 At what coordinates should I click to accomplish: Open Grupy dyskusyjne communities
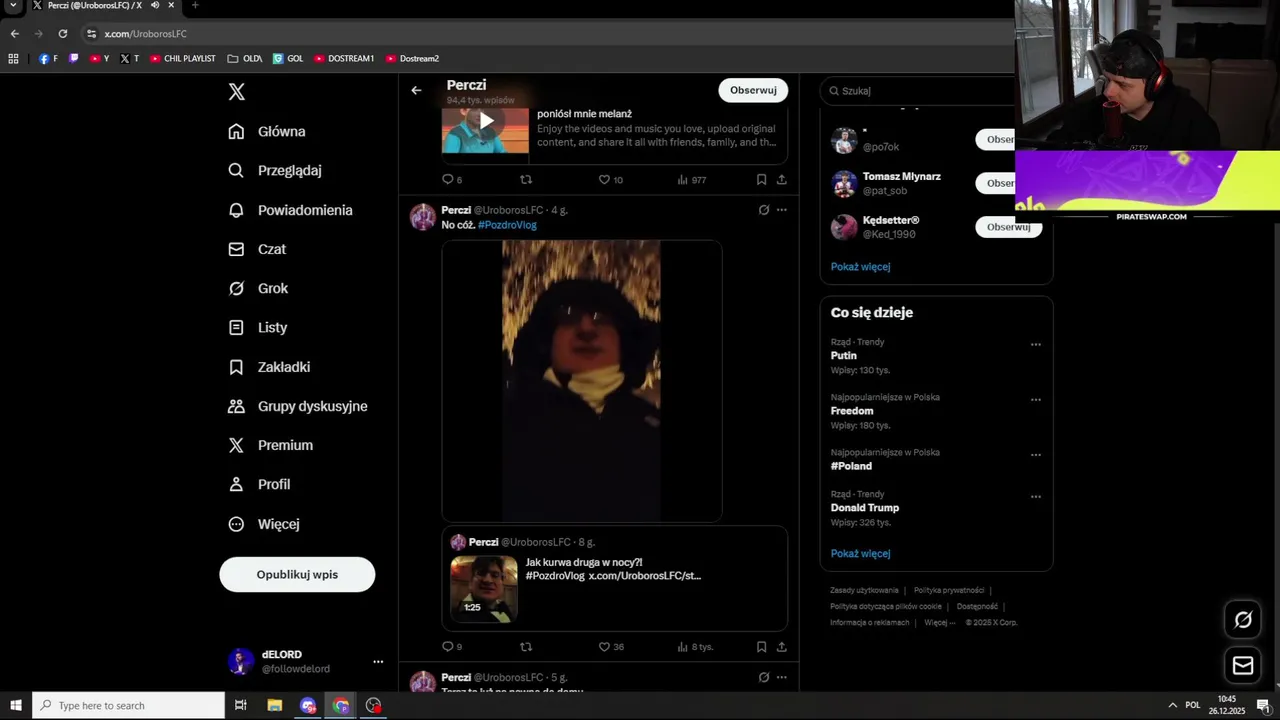click(x=298, y=406)
